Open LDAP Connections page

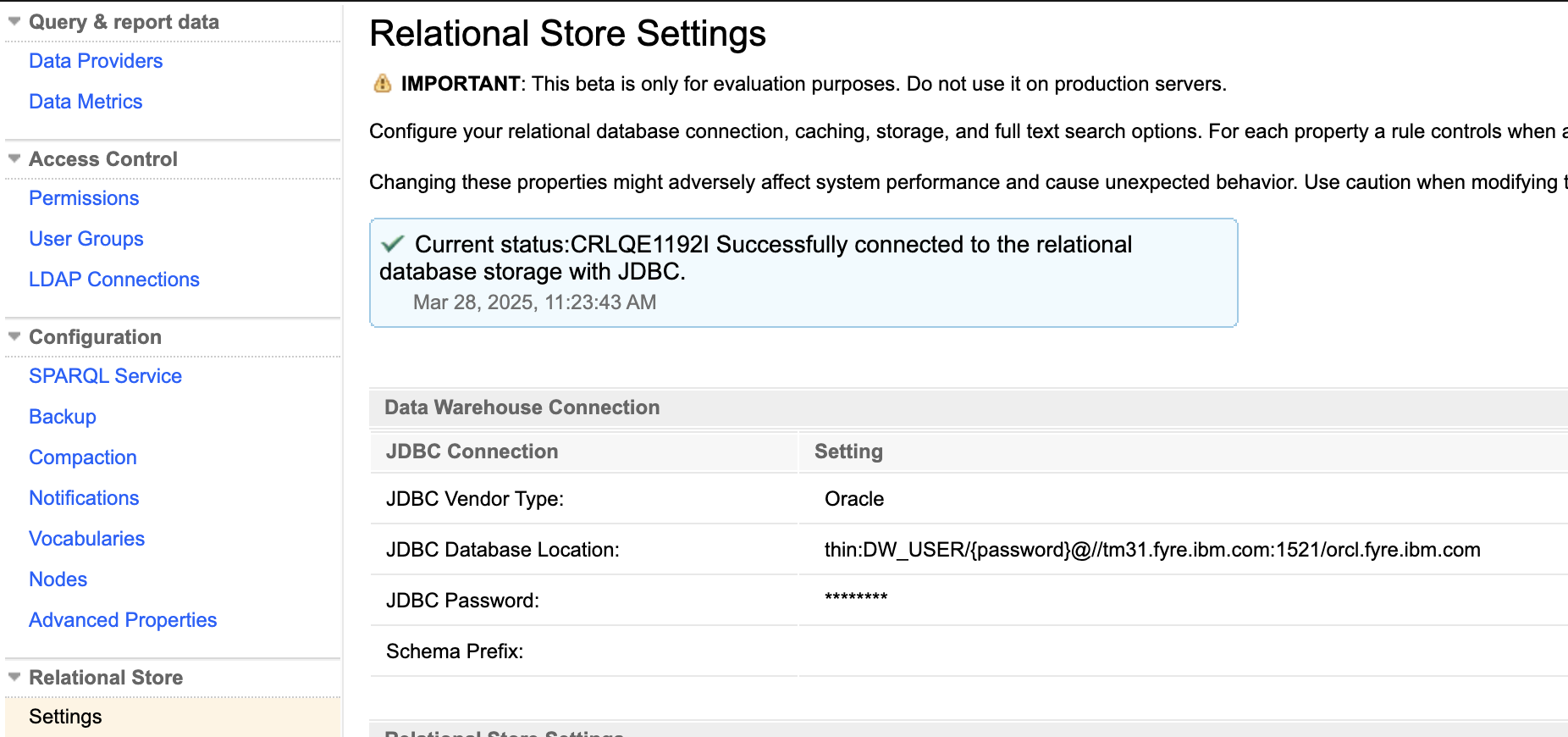click(x=114, y=280)
